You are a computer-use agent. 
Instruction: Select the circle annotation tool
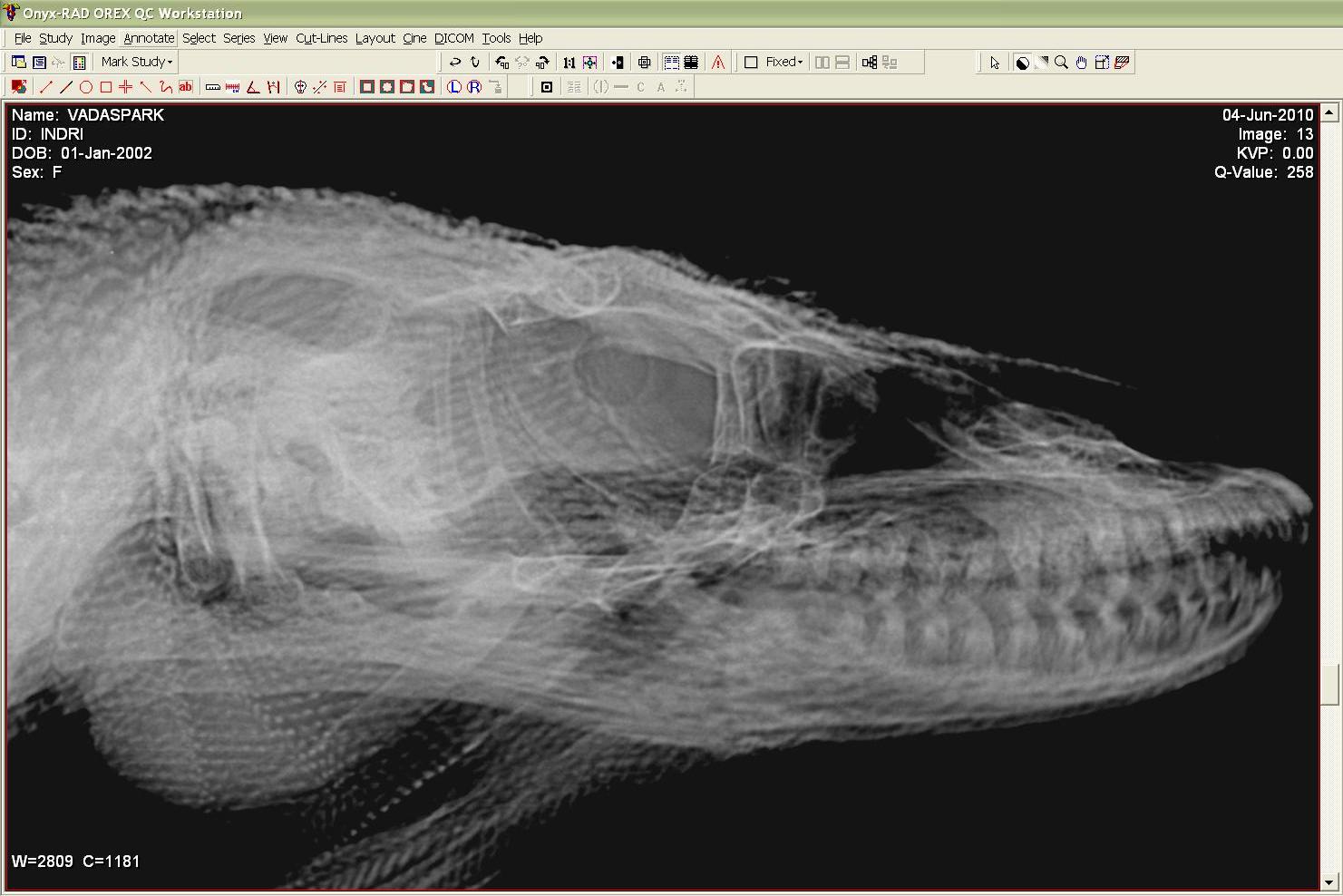click(86, 87)
